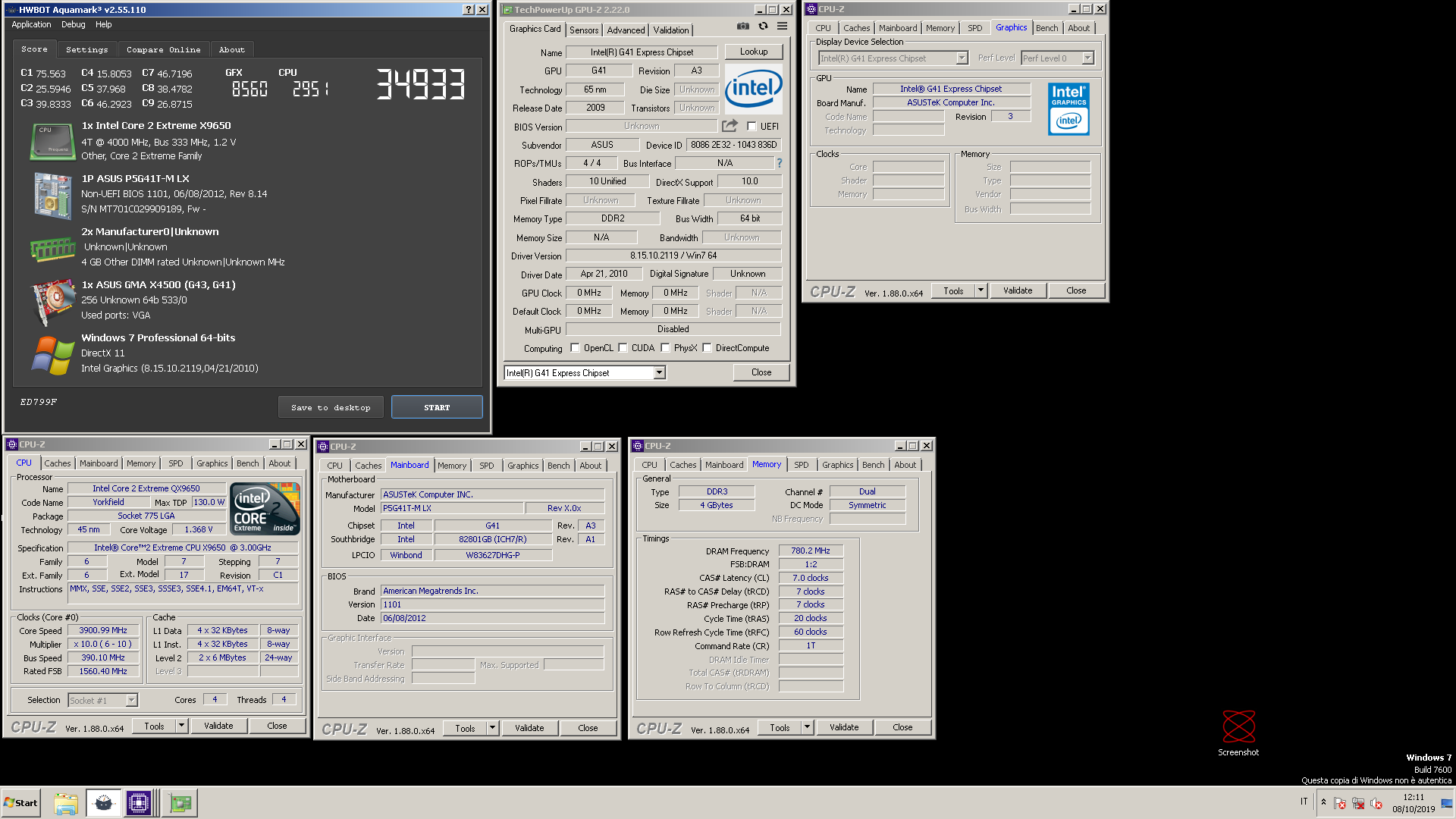Open the Windows Start button

point(21,803)
